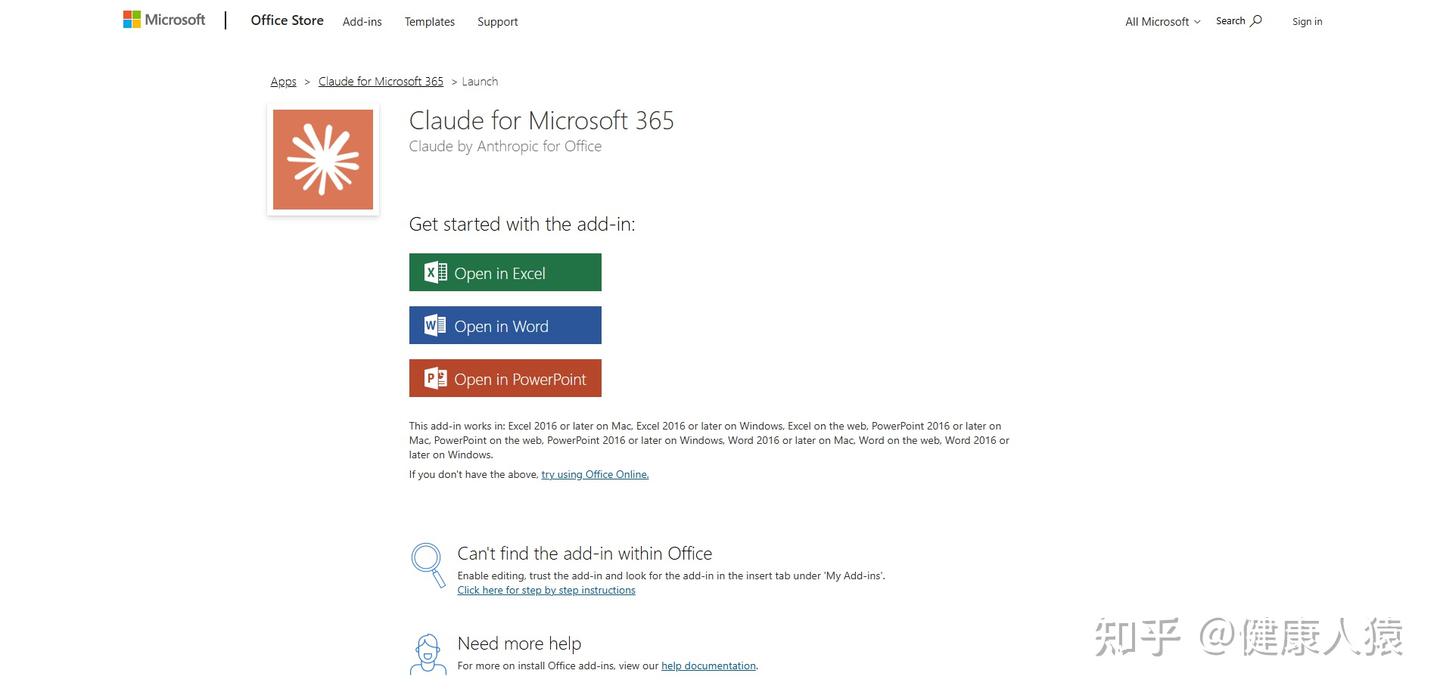Click the magnifying glass icon beside Can't find
This screenshot has width=1440, height=695.
(428, 565)
